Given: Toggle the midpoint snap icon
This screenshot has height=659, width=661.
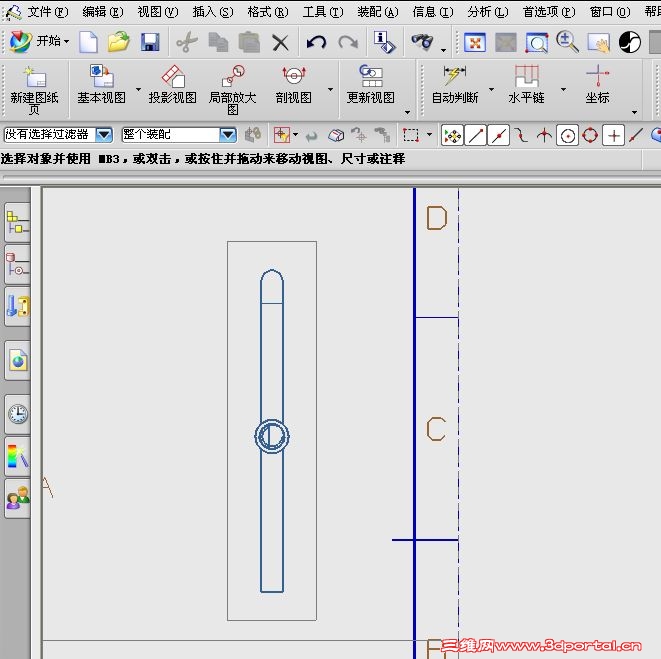Looking at the screenshot, I should coord(499,136).
